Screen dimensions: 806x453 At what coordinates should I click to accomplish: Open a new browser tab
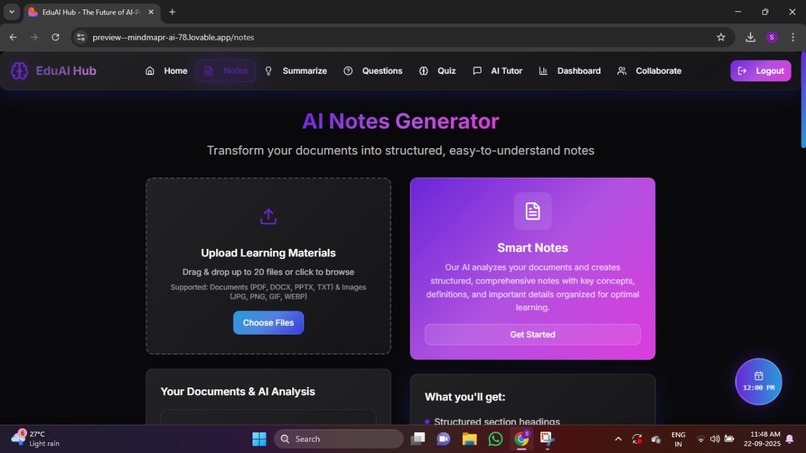pos(172,12)
